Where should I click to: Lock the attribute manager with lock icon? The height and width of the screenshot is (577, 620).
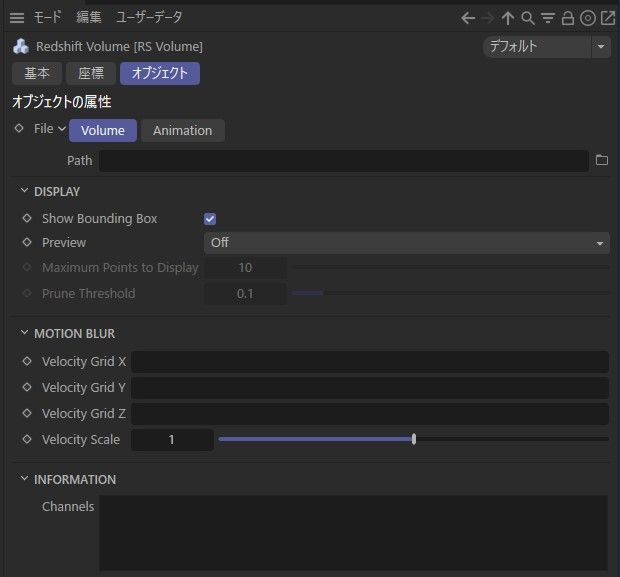(568, 18)
